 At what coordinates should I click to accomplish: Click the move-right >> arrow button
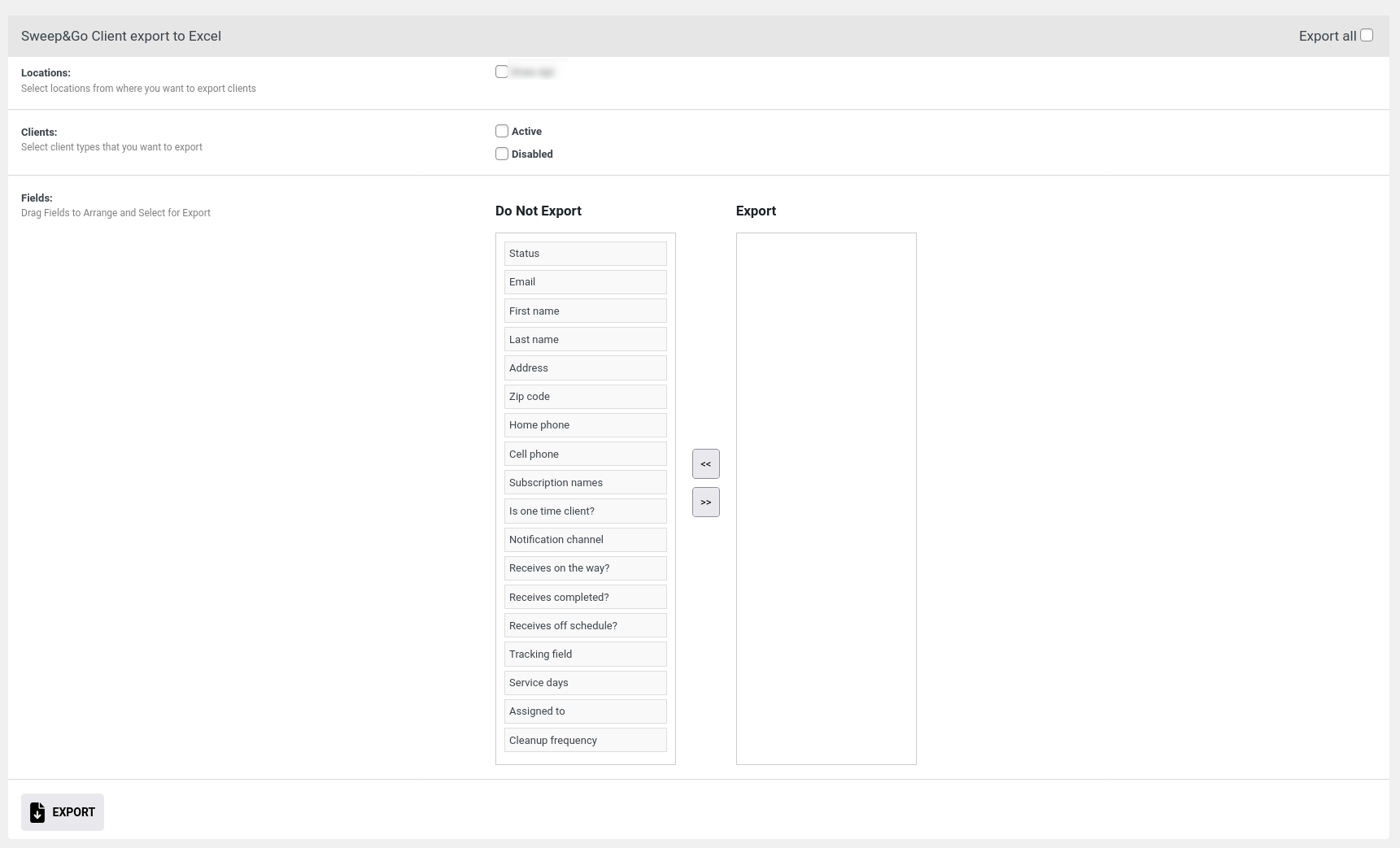[x=705, y=502]
